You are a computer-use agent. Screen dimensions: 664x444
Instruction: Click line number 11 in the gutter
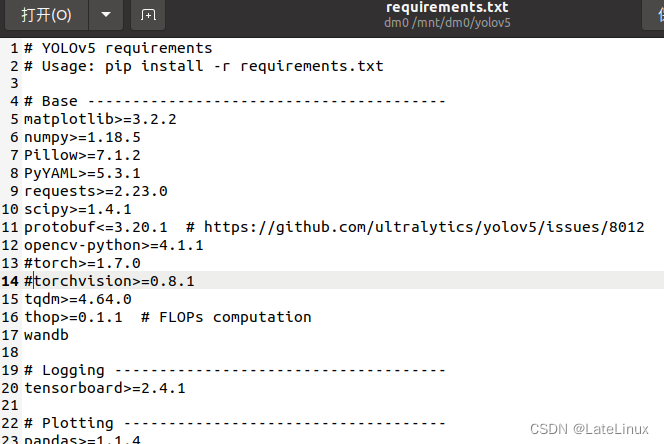point(10,227)
